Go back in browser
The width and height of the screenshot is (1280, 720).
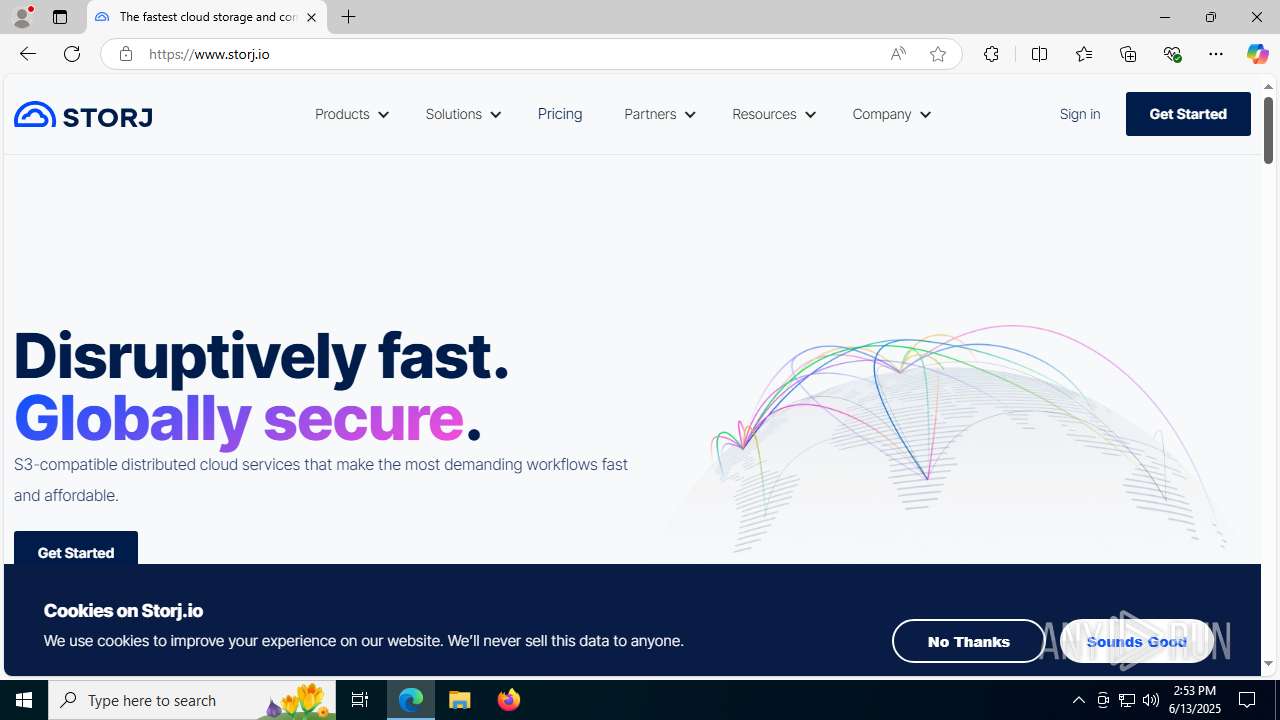pyautogui.click(x=27, y=54)
